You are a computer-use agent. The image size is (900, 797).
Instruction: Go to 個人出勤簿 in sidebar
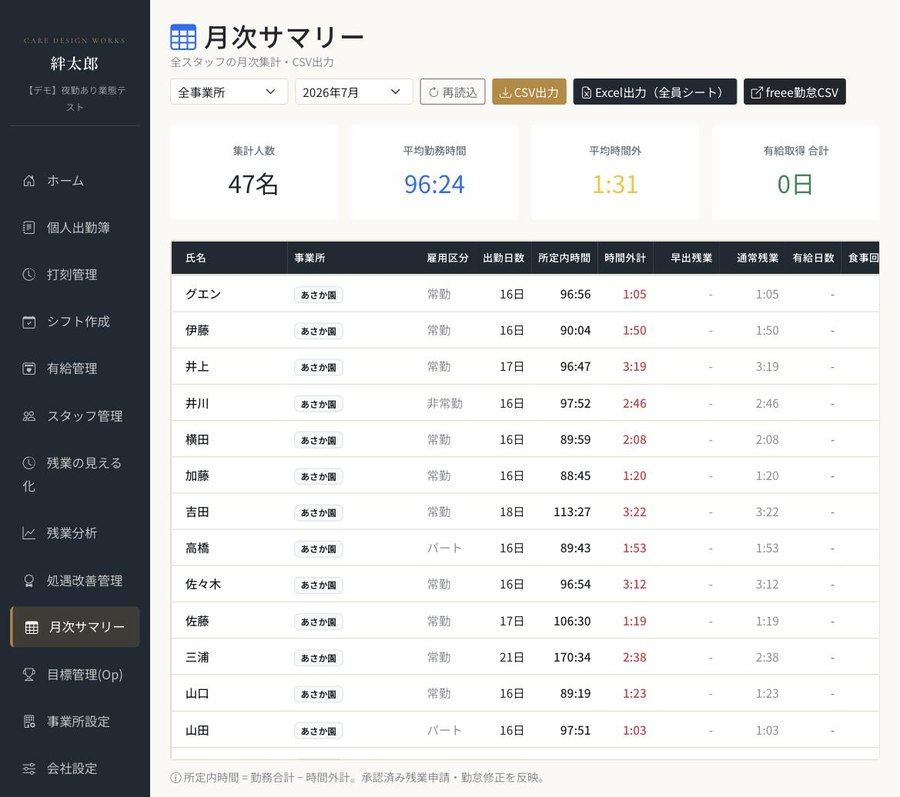[x=75, y=228]
